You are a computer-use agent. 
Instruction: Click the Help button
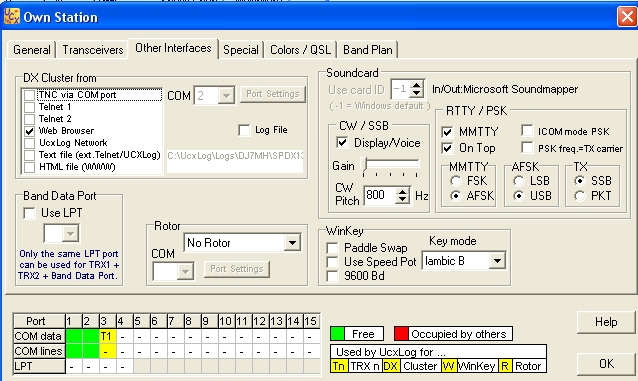(x=606, y=322)
